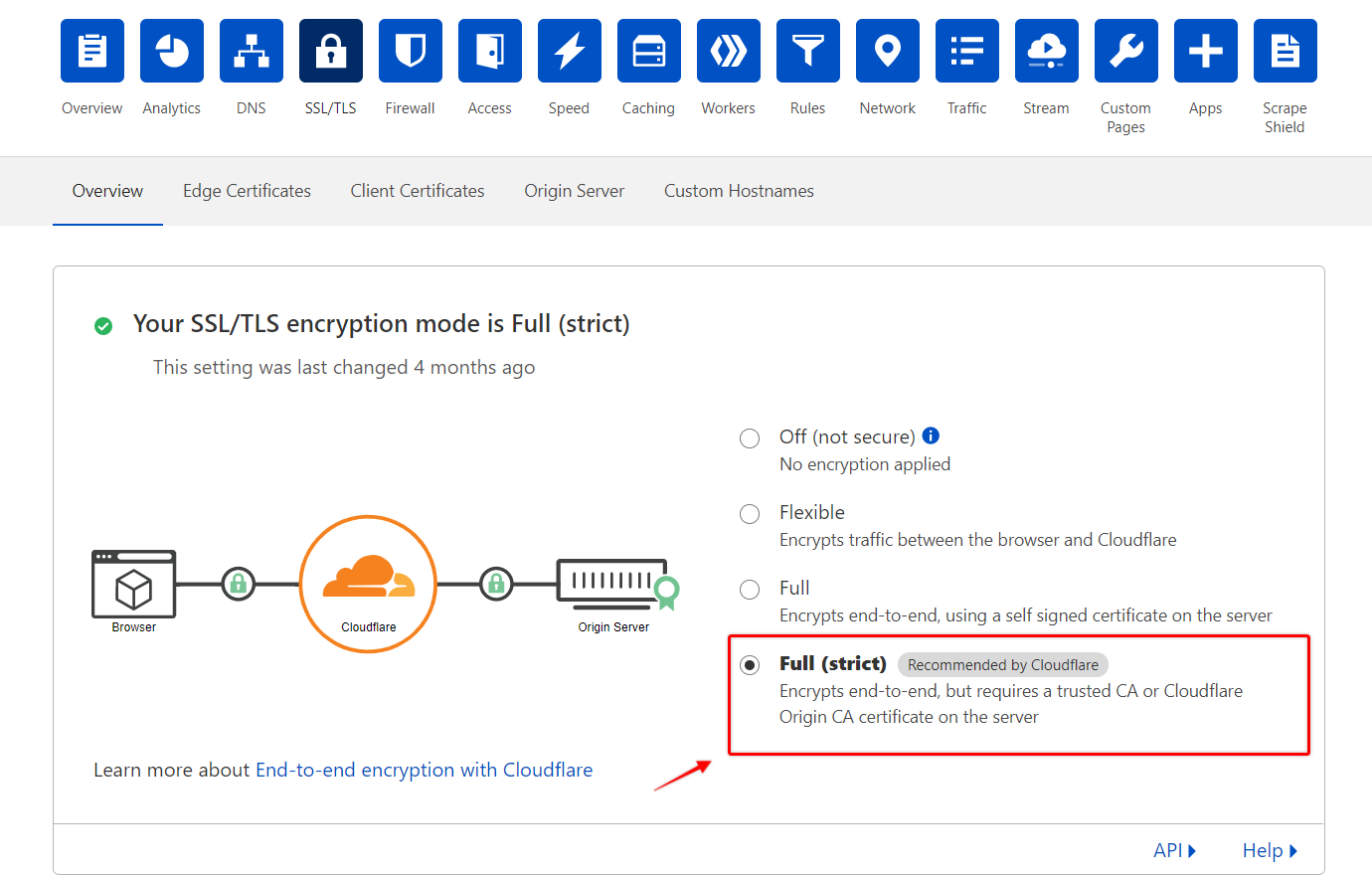The height and width of the screenshot is (876, 1372).
Task: Open the Traffic list icon
Action: 967,51
